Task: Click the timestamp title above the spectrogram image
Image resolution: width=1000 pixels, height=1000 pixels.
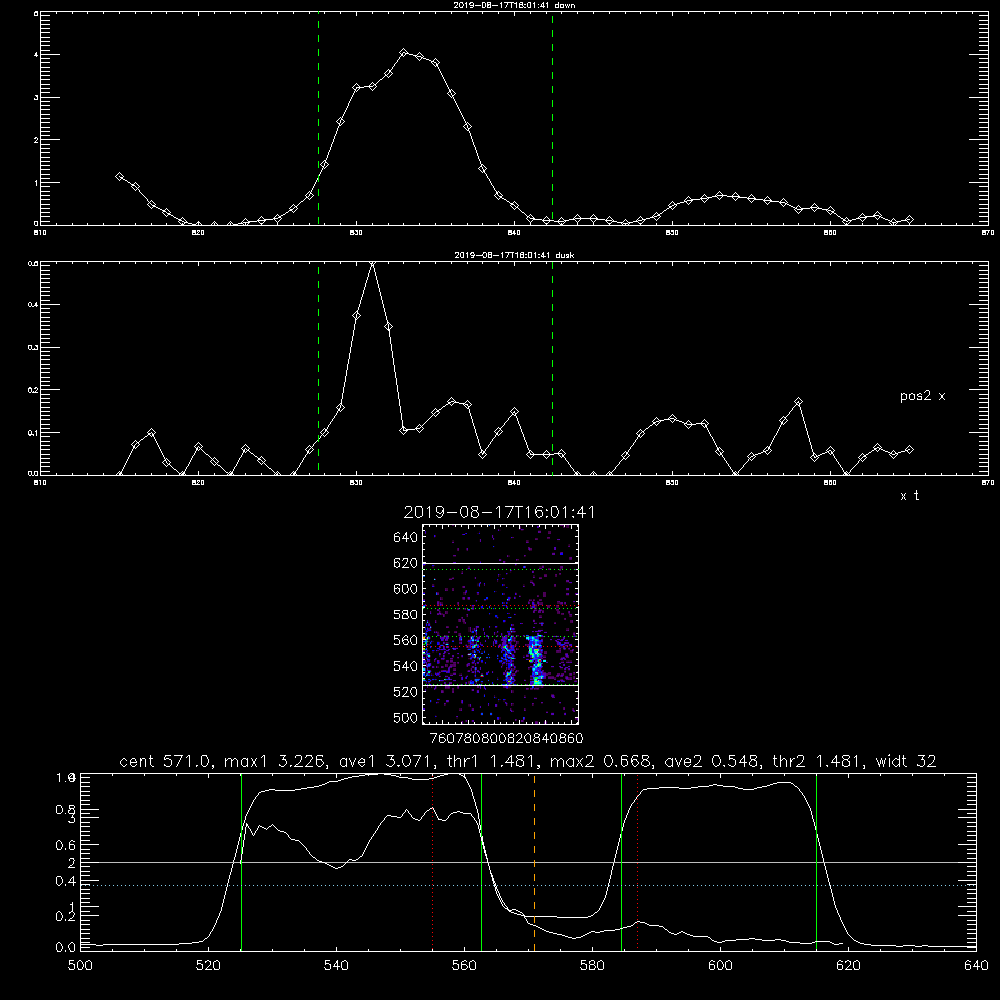Action: pyautogui.click(x=499, y=512)
